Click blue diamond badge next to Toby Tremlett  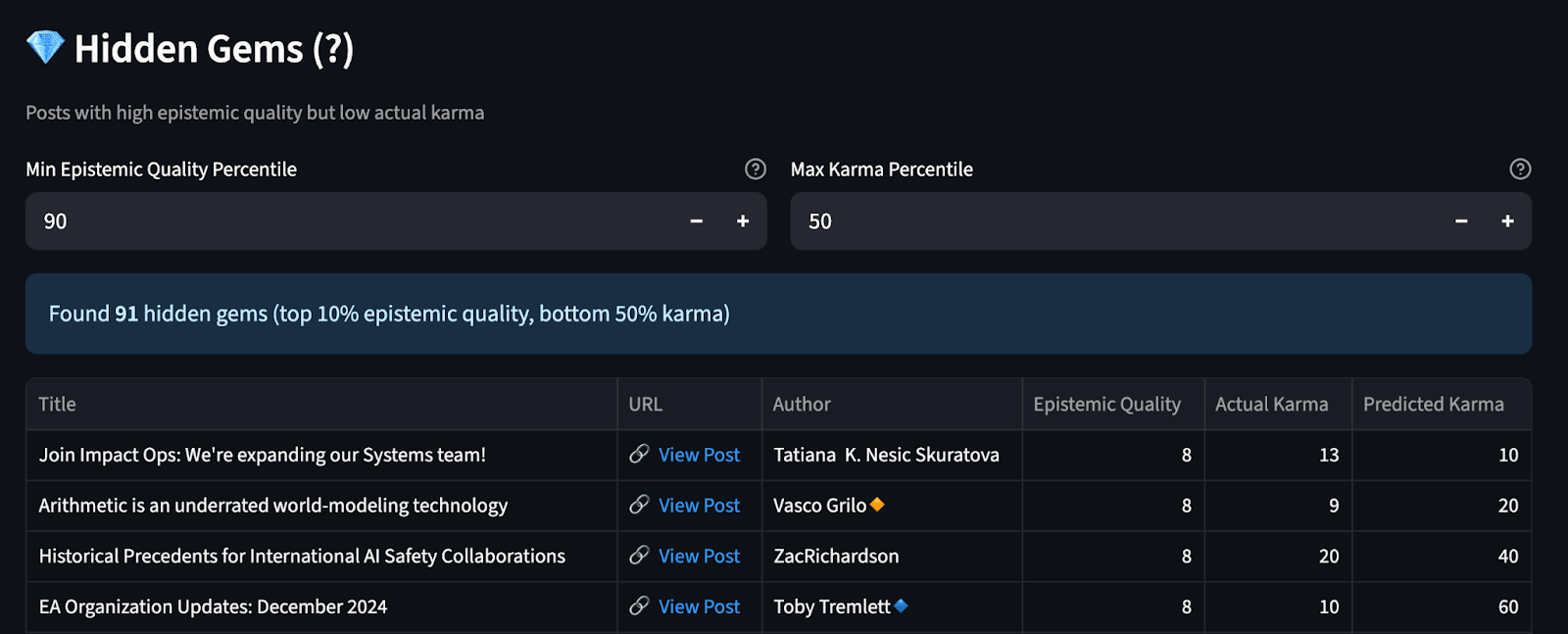(x=901, y=606)
